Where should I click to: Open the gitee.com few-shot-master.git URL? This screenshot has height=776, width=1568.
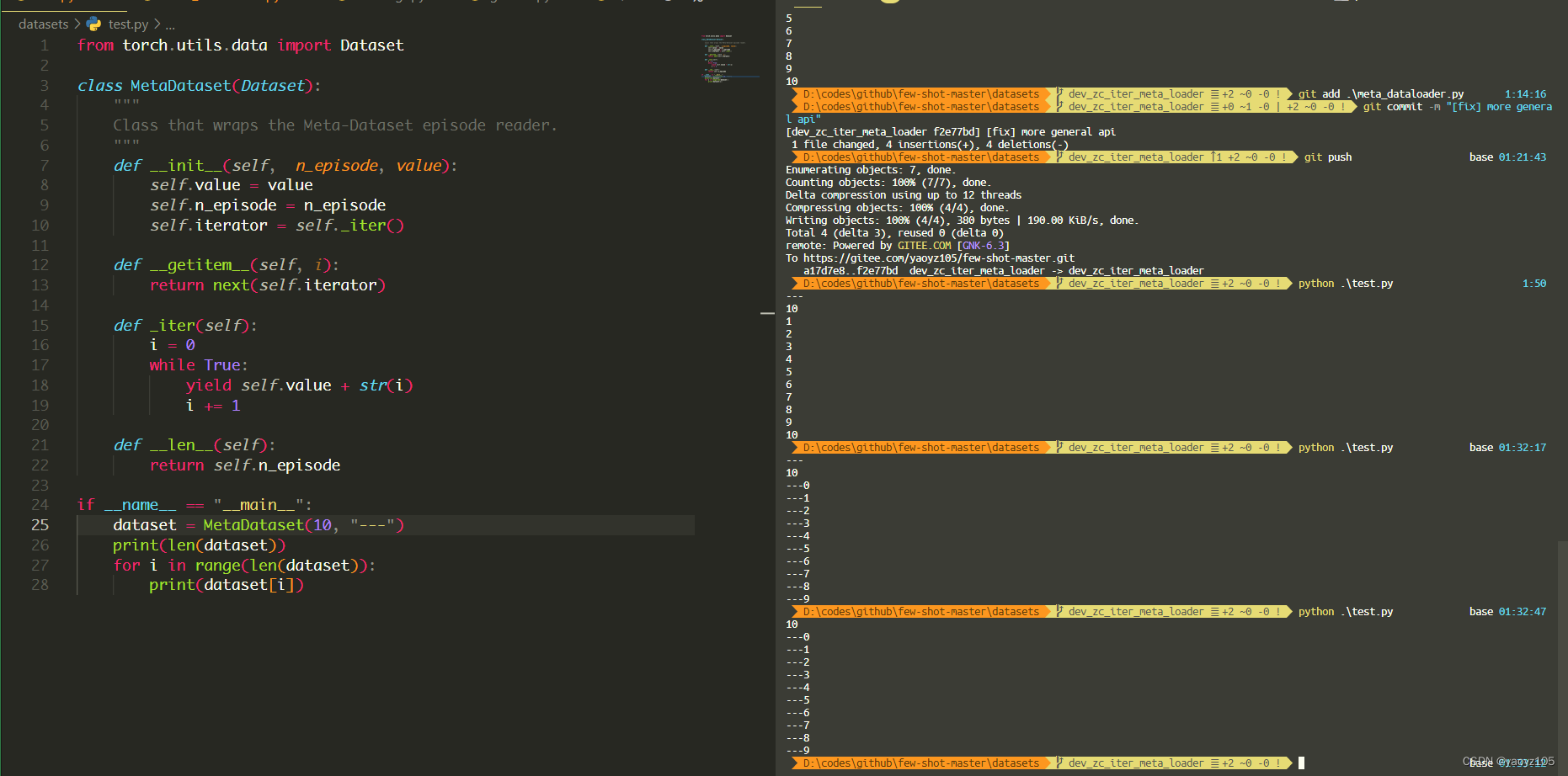pos(938,258)
